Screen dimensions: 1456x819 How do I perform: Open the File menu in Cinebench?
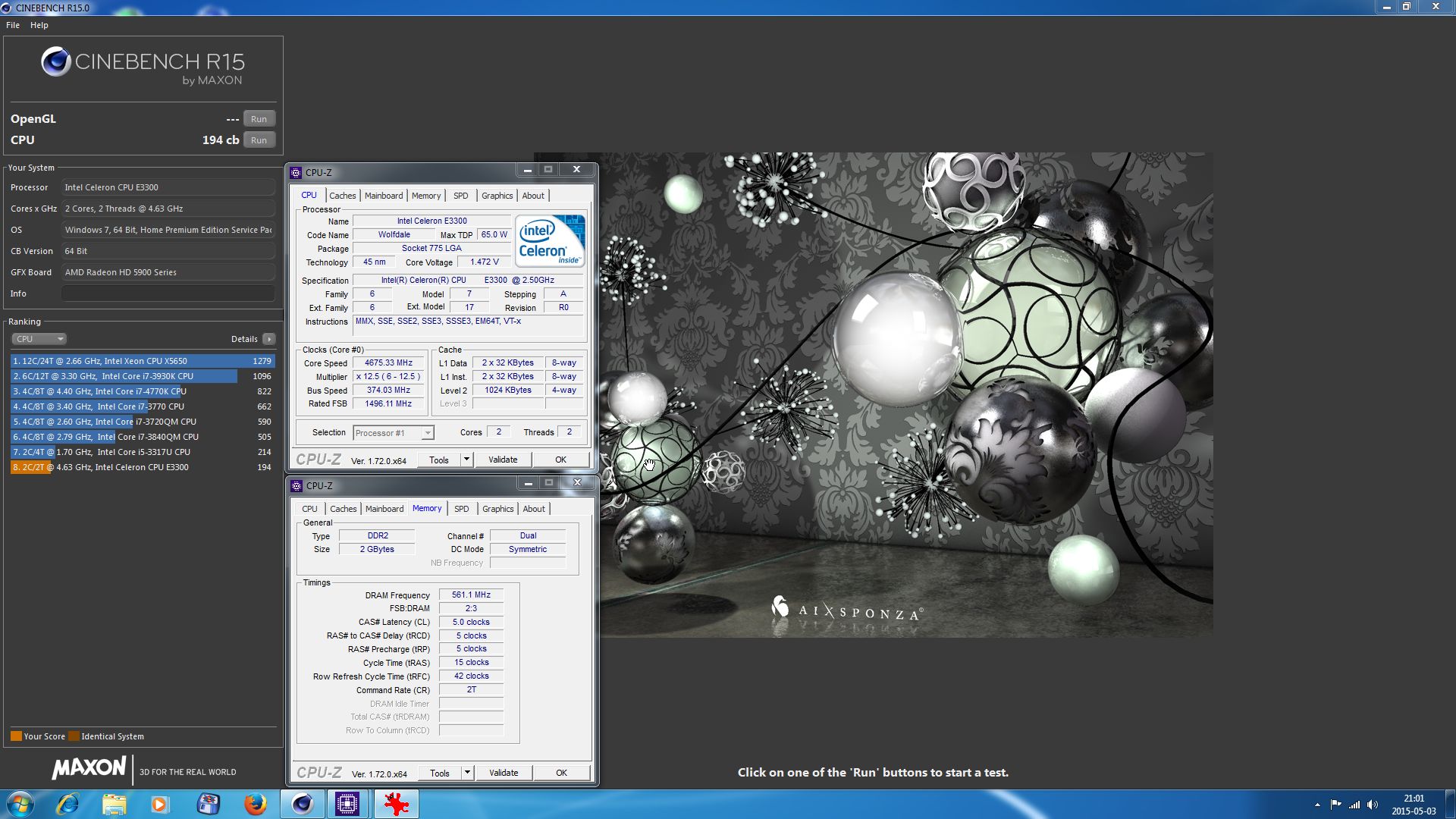coord(13,25)
